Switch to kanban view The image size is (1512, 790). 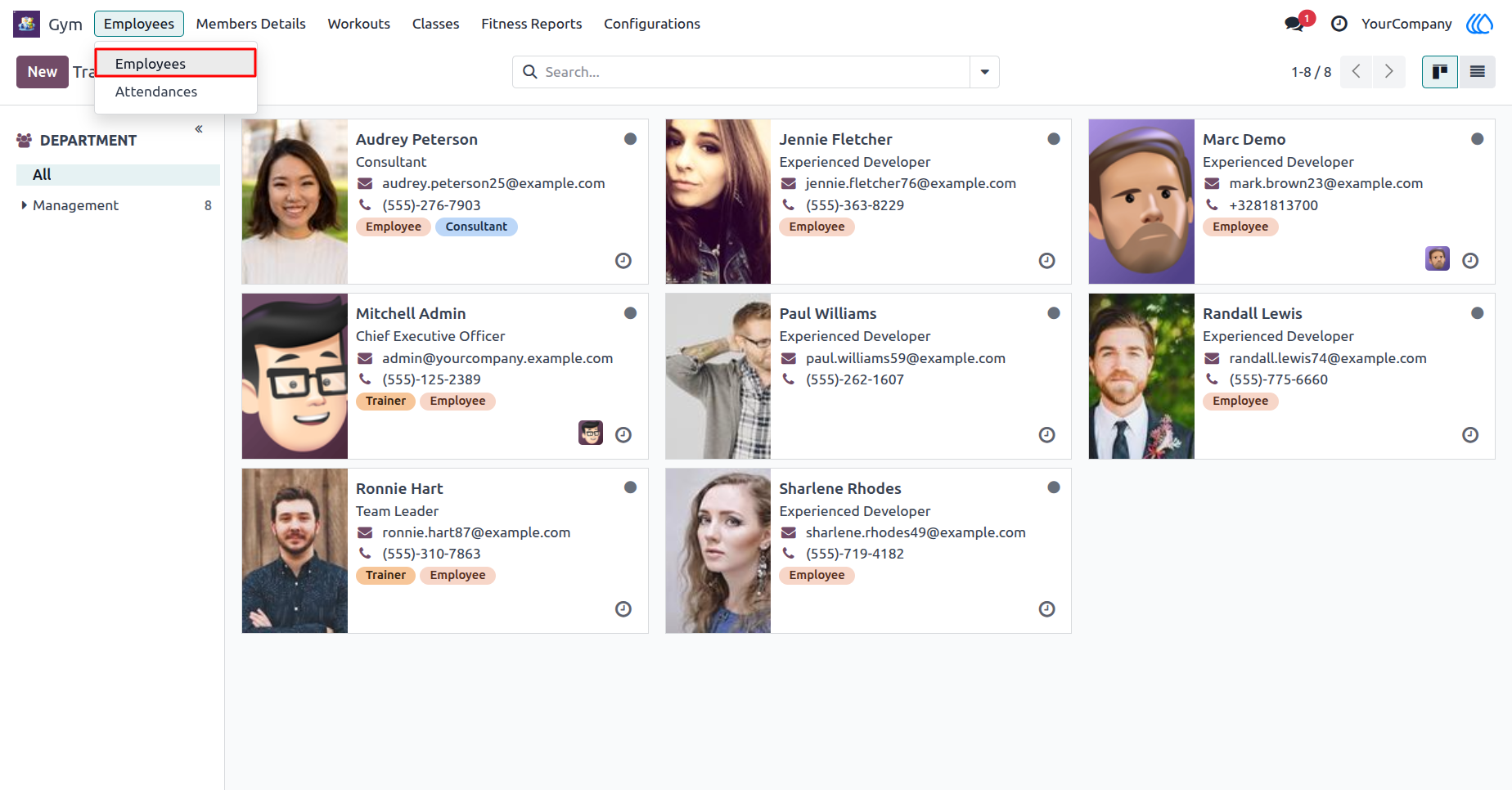pyautogui.click(x=1440, y=72)
